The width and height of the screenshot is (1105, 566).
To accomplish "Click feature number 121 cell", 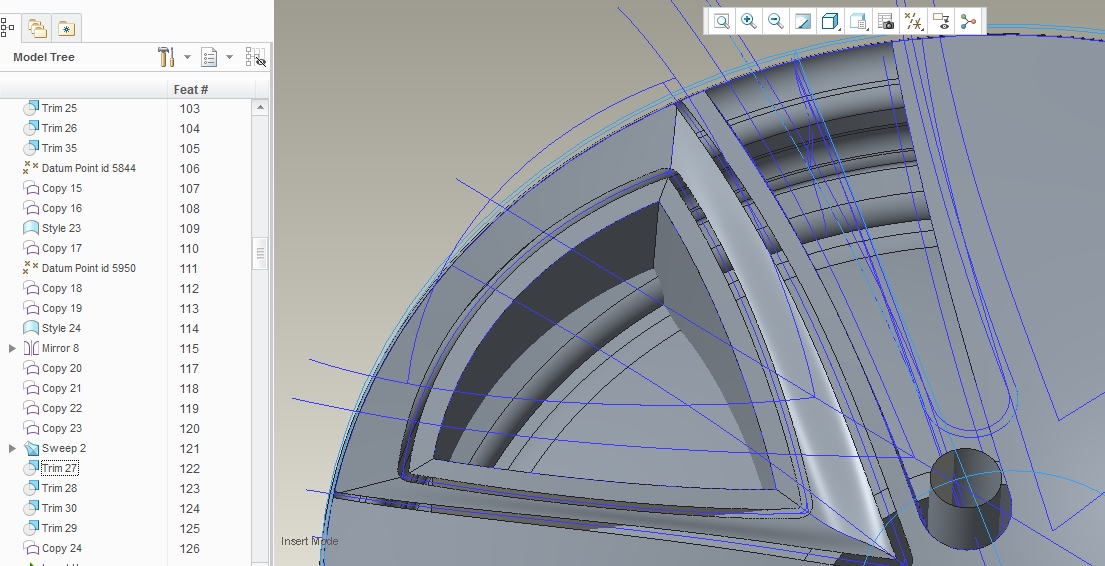I will pyautogui.click(x=190, y=448).
